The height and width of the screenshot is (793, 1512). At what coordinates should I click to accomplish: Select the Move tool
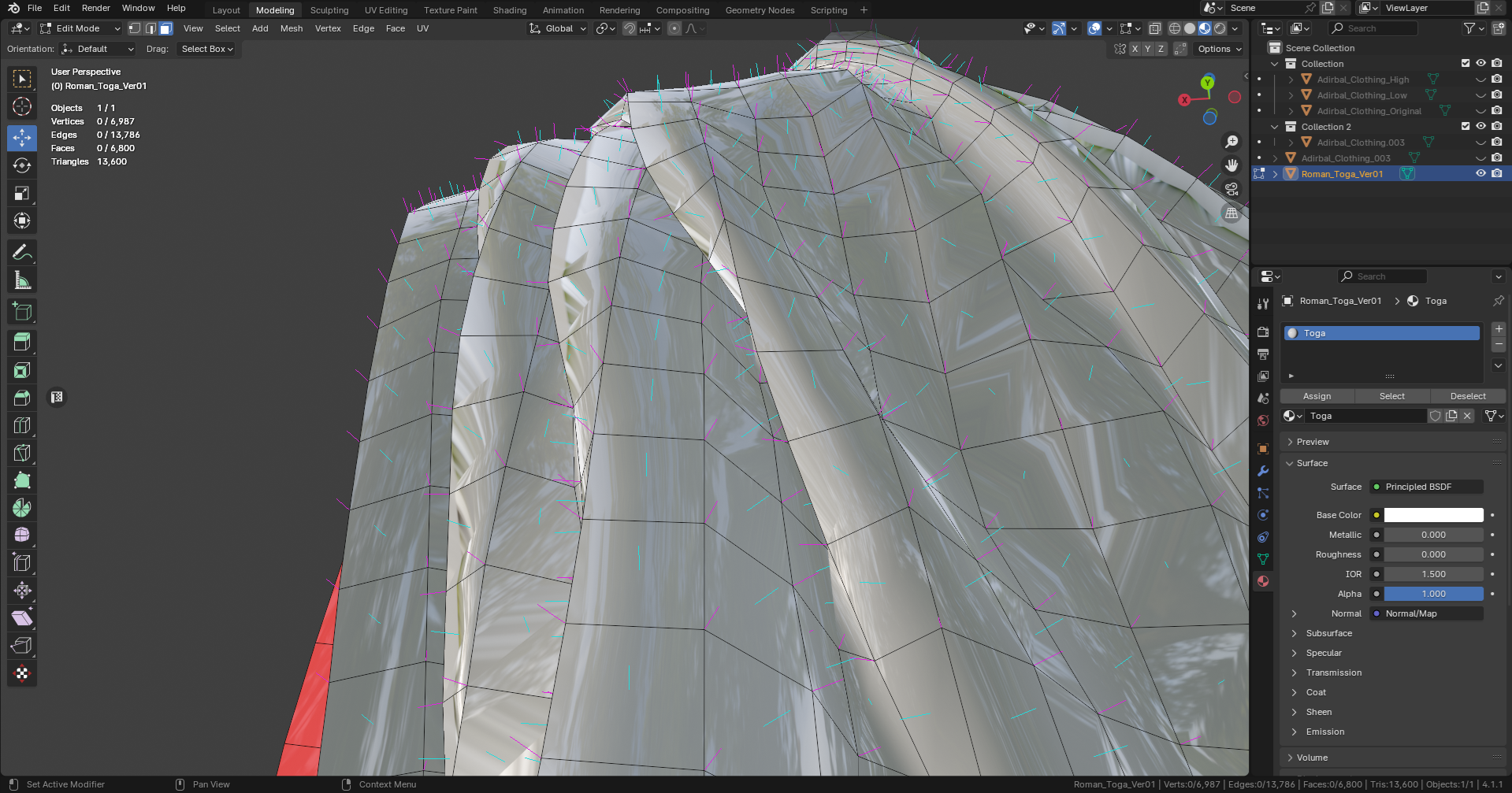point(22,138)
